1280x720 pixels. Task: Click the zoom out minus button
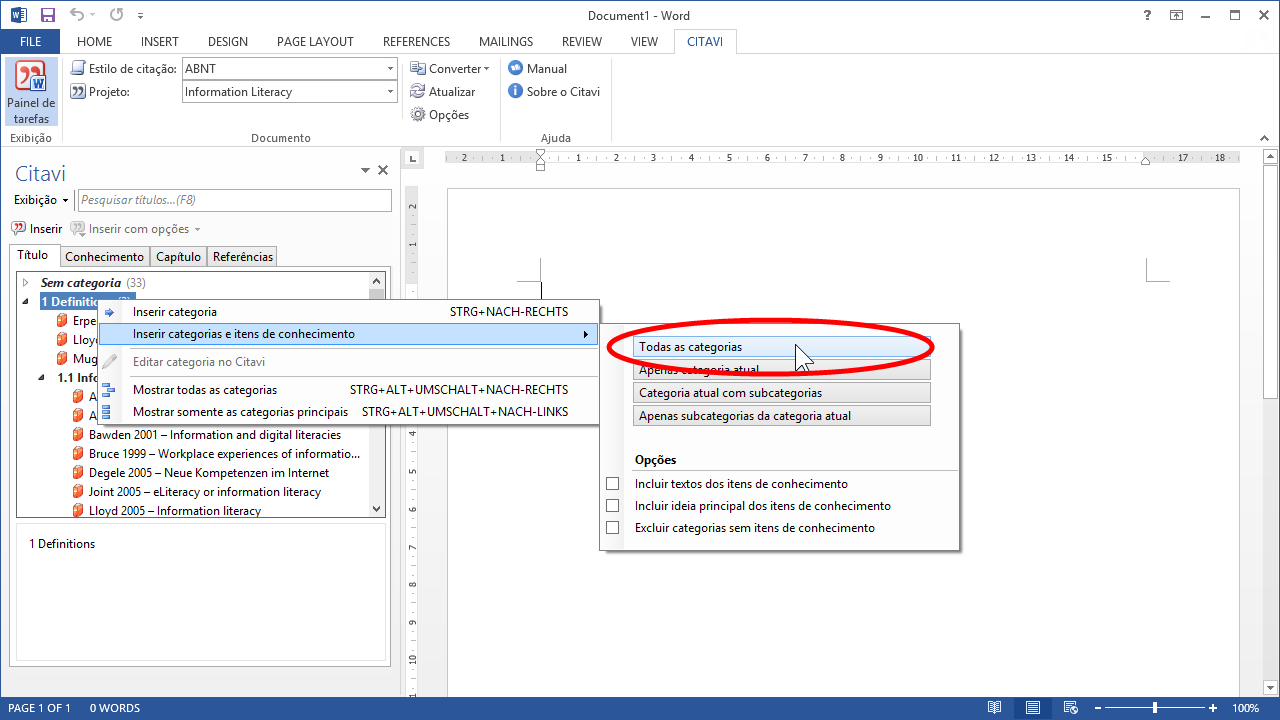[x=1100, y=708]
